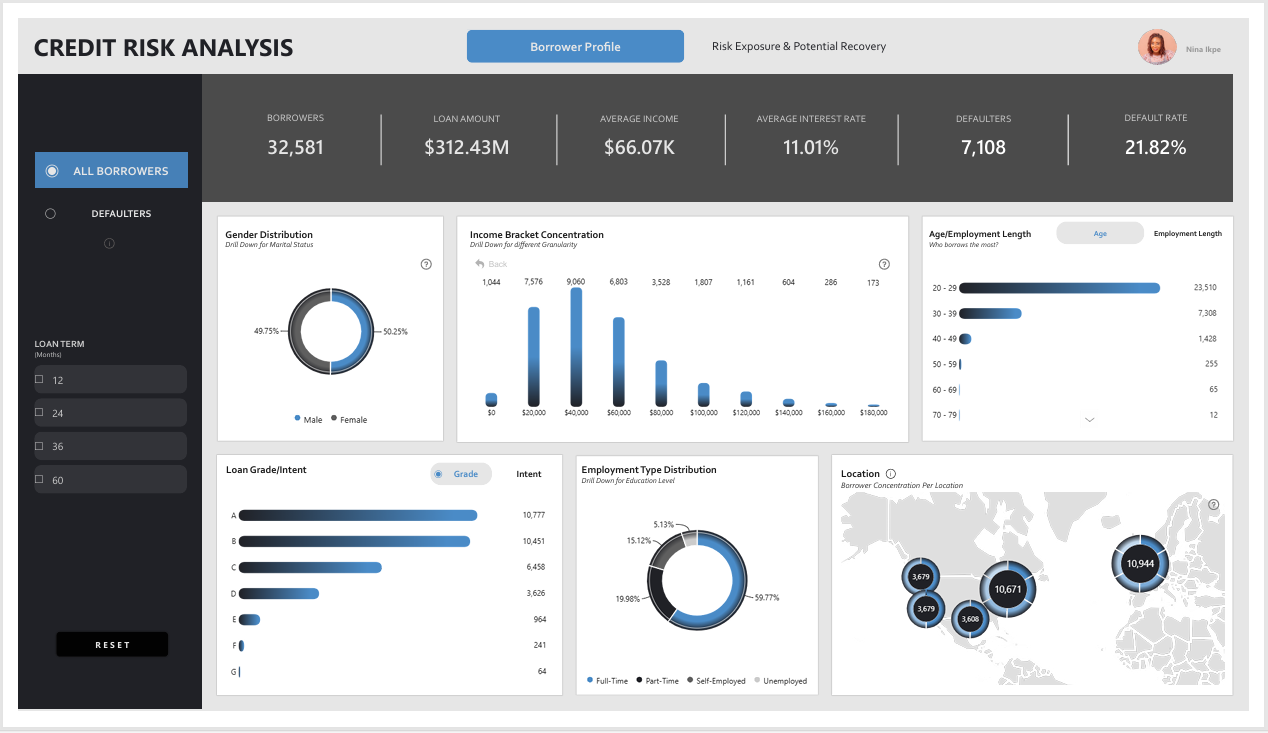
Task: Open Nina Ikpe's profile avatar
Action: coord(1156,47)
